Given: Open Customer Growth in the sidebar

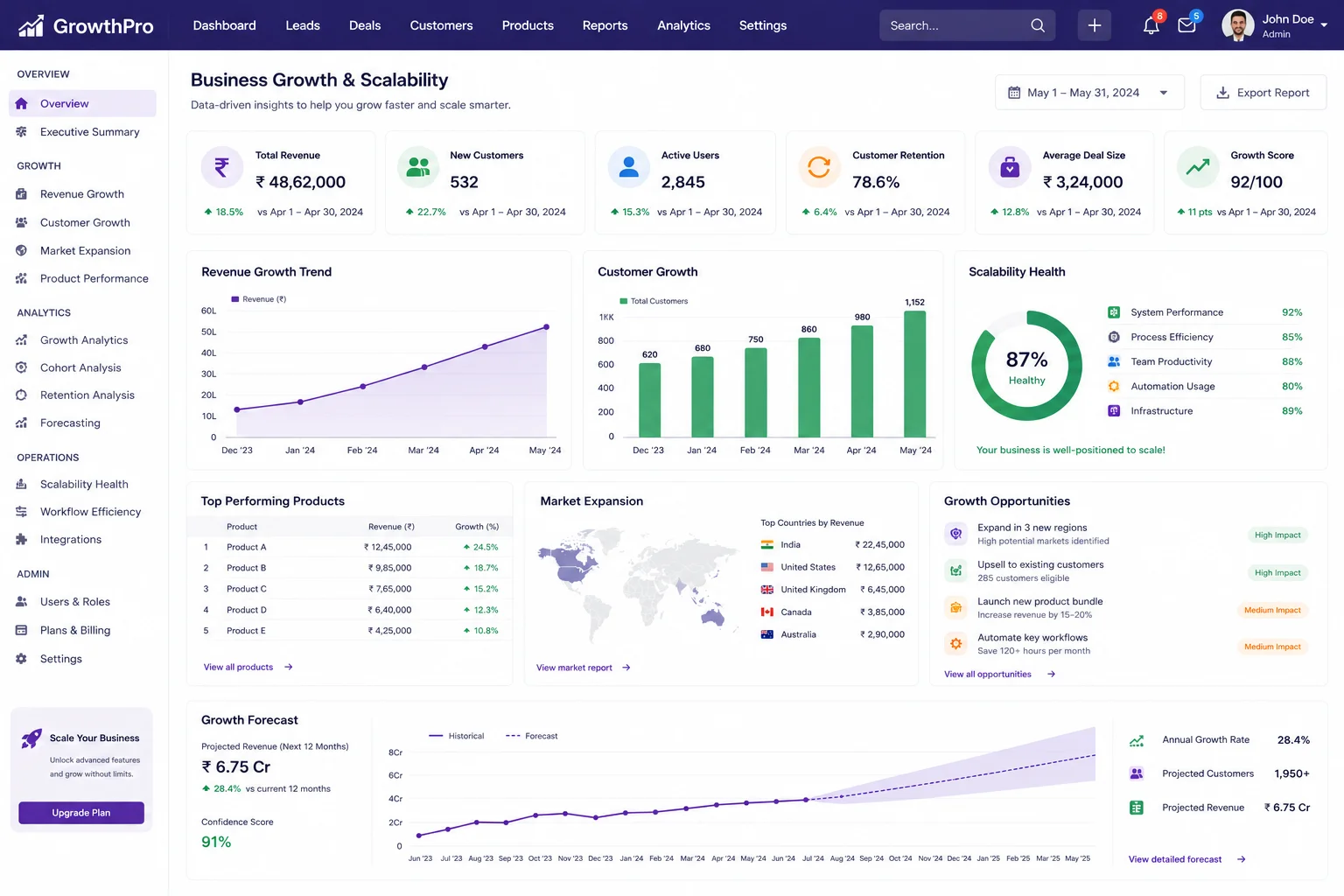Looking at the screenshot, I should tap(82, 222).
